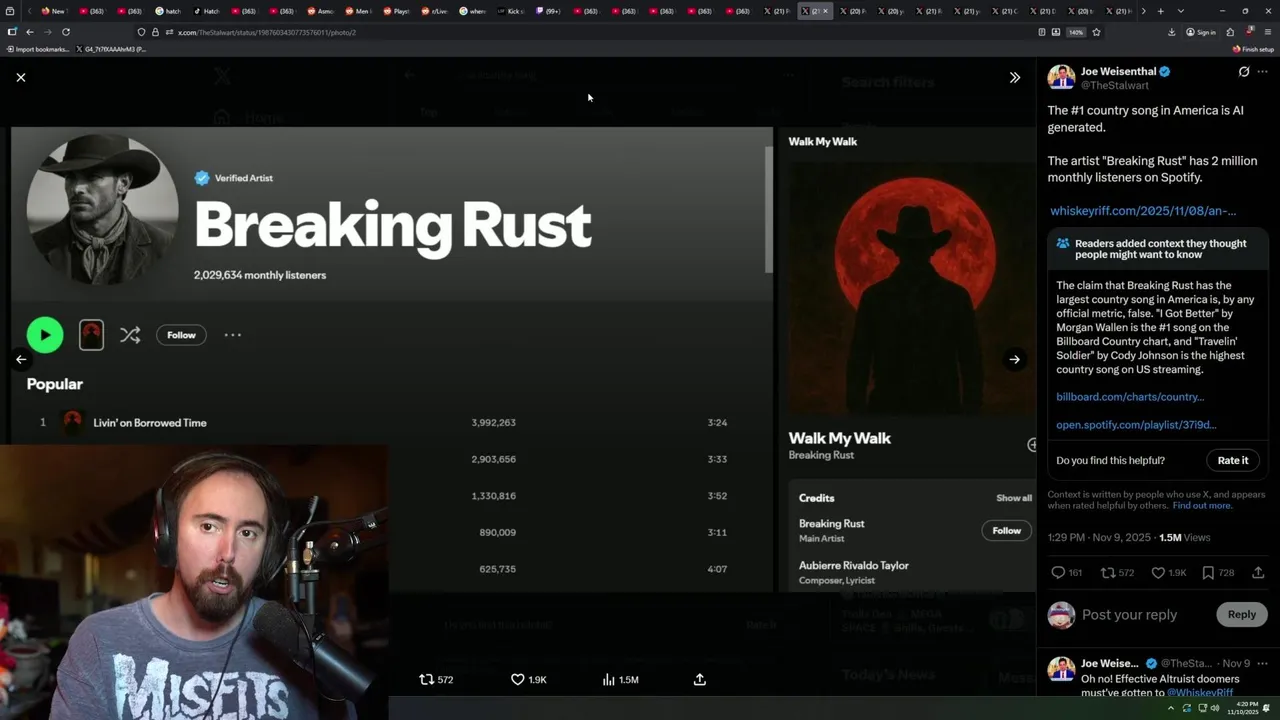Open a new tab with the plus icon
1280x720 pixels.
pyautogui.click(x=1160, y=11)
